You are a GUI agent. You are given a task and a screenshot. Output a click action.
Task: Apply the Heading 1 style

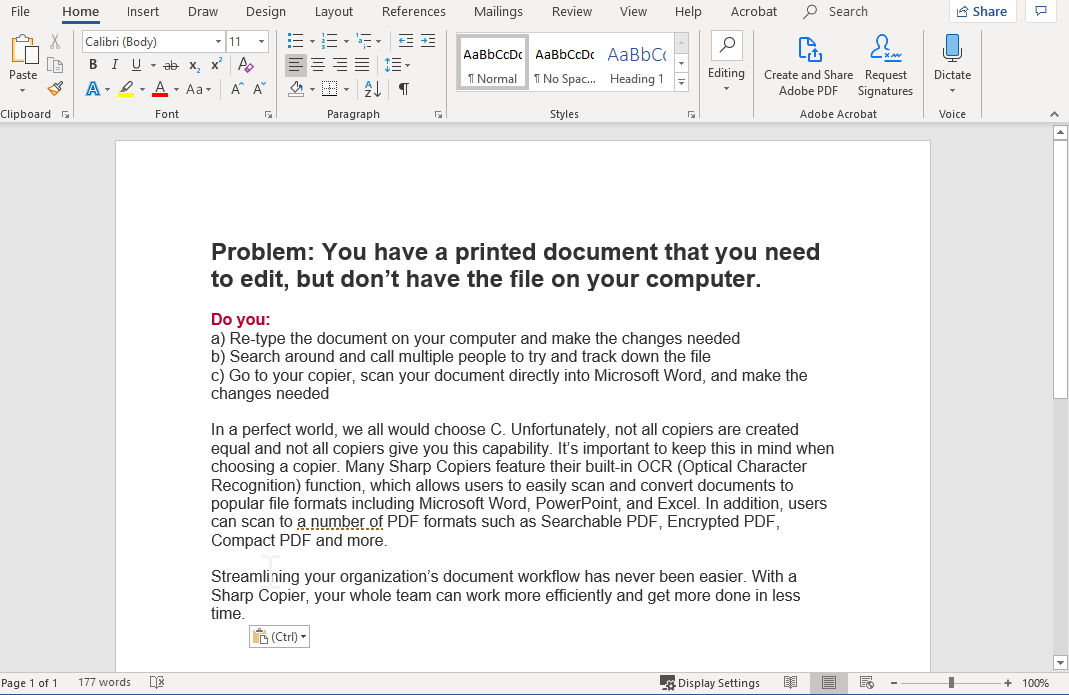[637, 63]
